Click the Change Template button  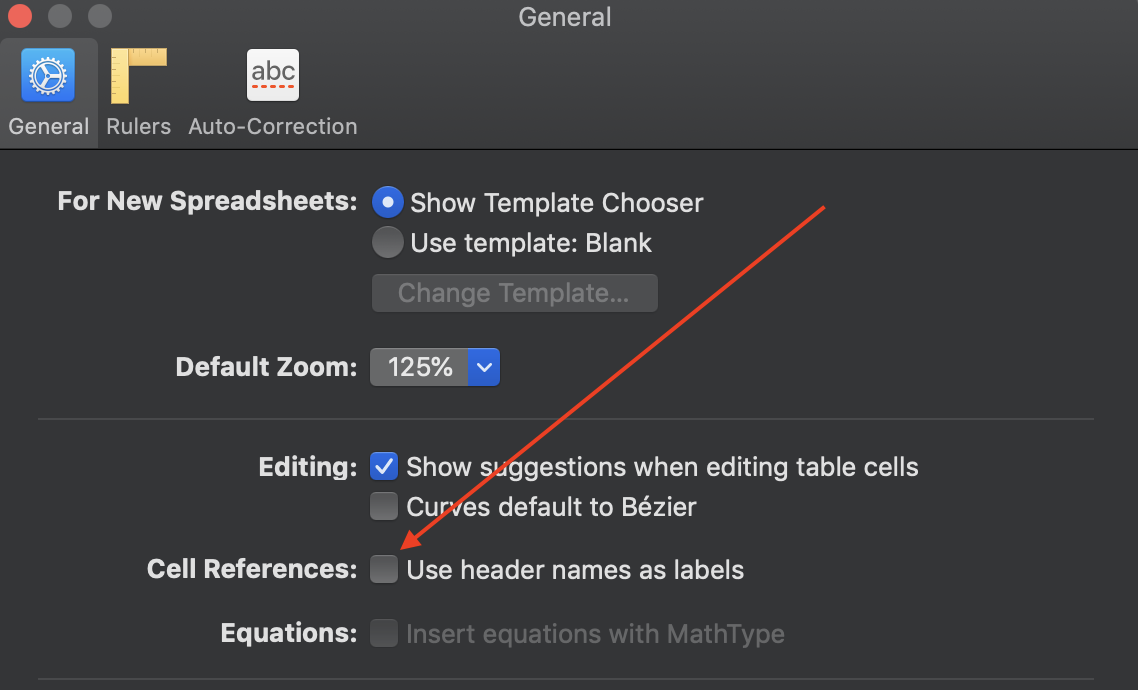tap(514, 294)
